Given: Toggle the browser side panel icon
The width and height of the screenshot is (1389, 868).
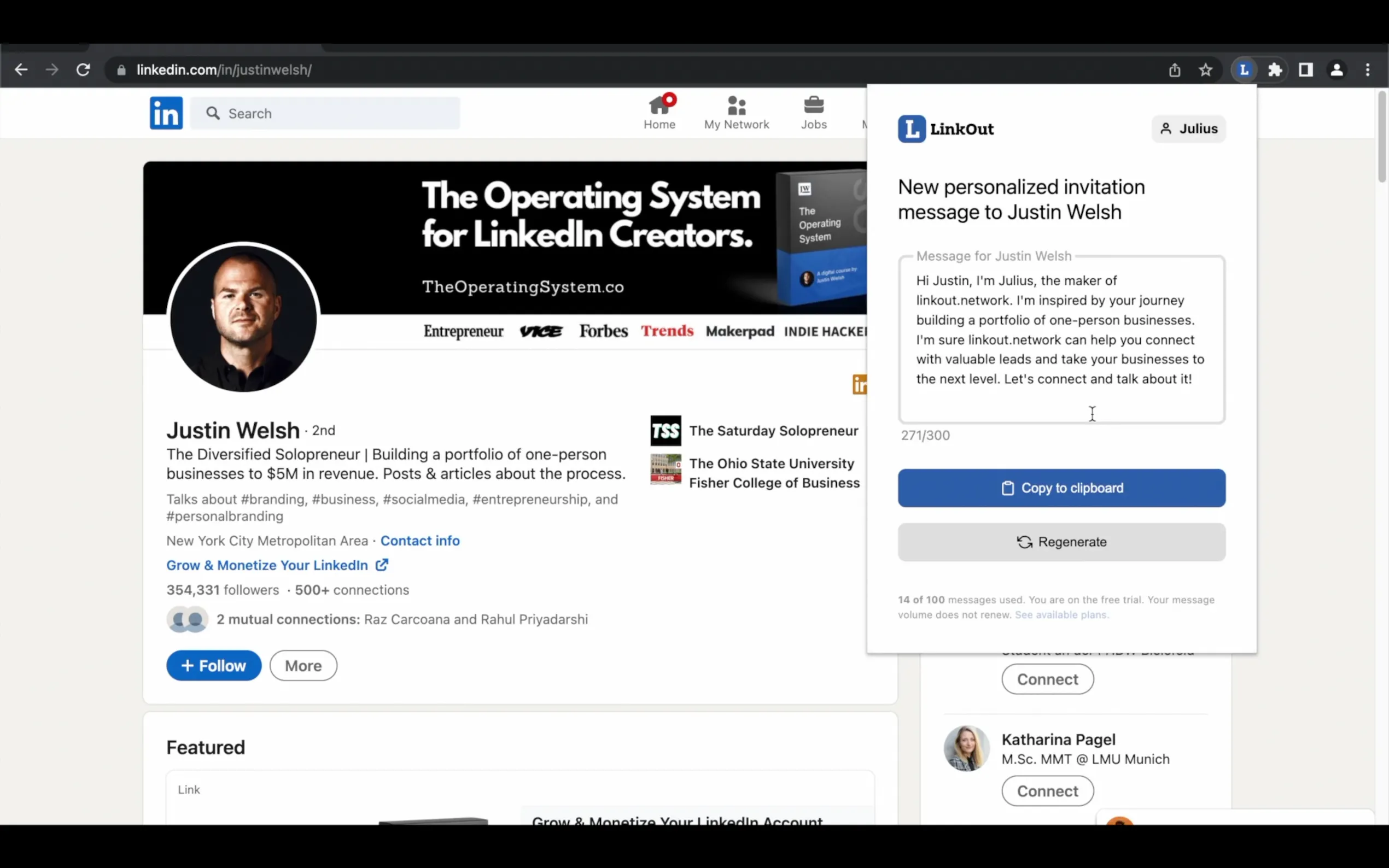Looking at the screenshot, I should 1306,70.
